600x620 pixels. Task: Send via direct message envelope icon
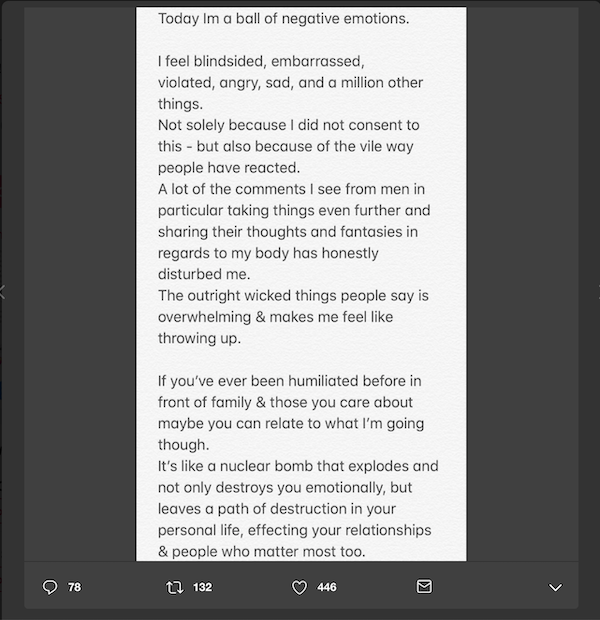pyautogui.click(x=424, y=586)
